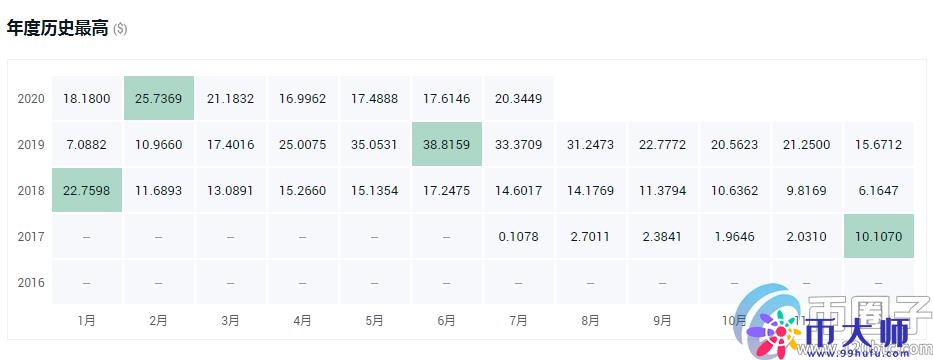This screenshot has height=360, width=933.
Task: Open the www.99hufu.com watermark link
Action: [x=864, y=353]
